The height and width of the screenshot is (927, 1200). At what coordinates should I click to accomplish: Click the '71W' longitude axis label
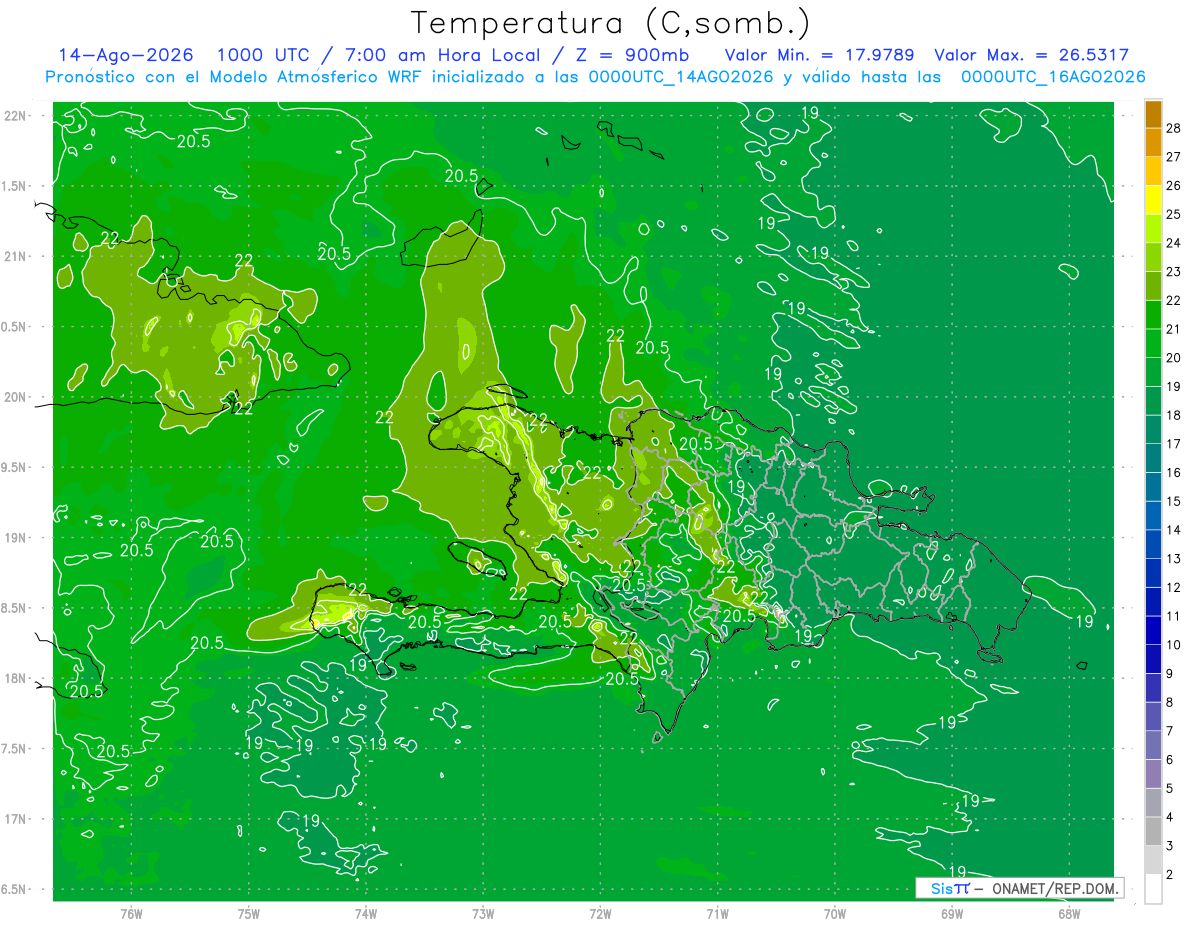(x=717, y=914)
